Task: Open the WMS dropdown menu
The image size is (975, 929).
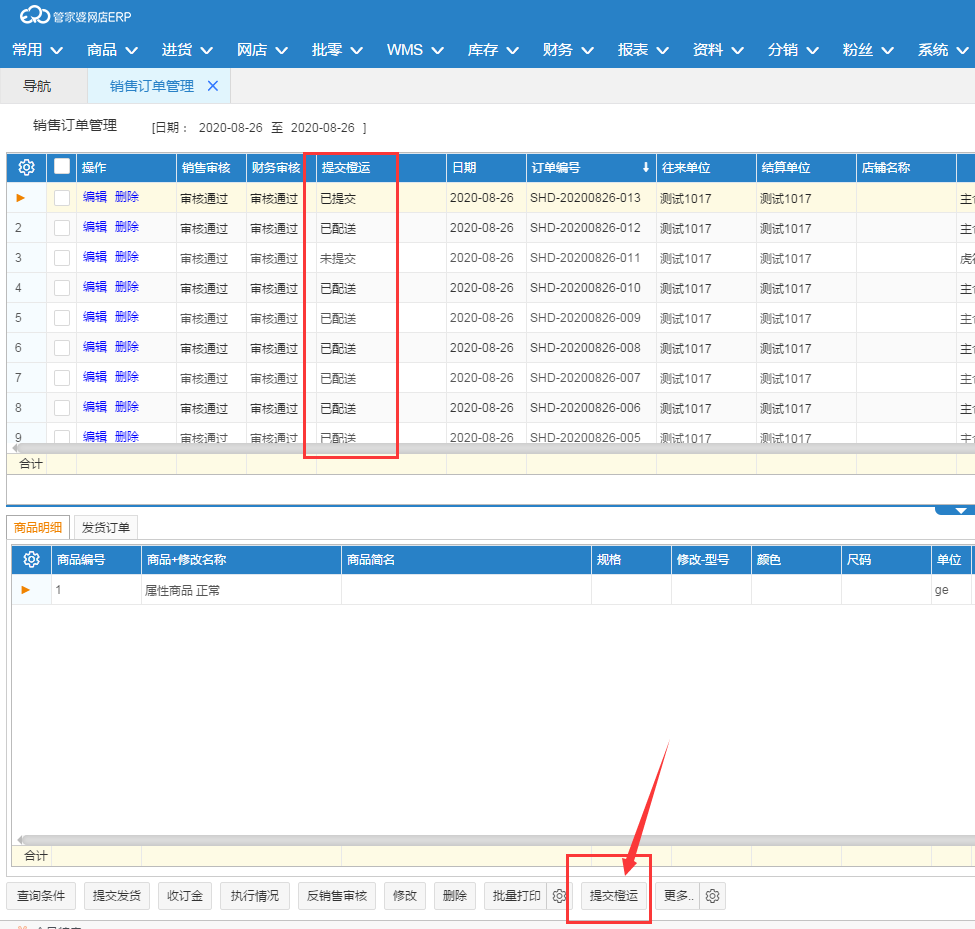Action: coord(415,50)
